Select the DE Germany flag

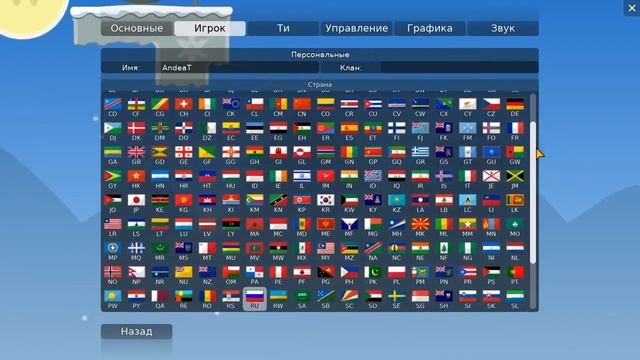point(515,104)
